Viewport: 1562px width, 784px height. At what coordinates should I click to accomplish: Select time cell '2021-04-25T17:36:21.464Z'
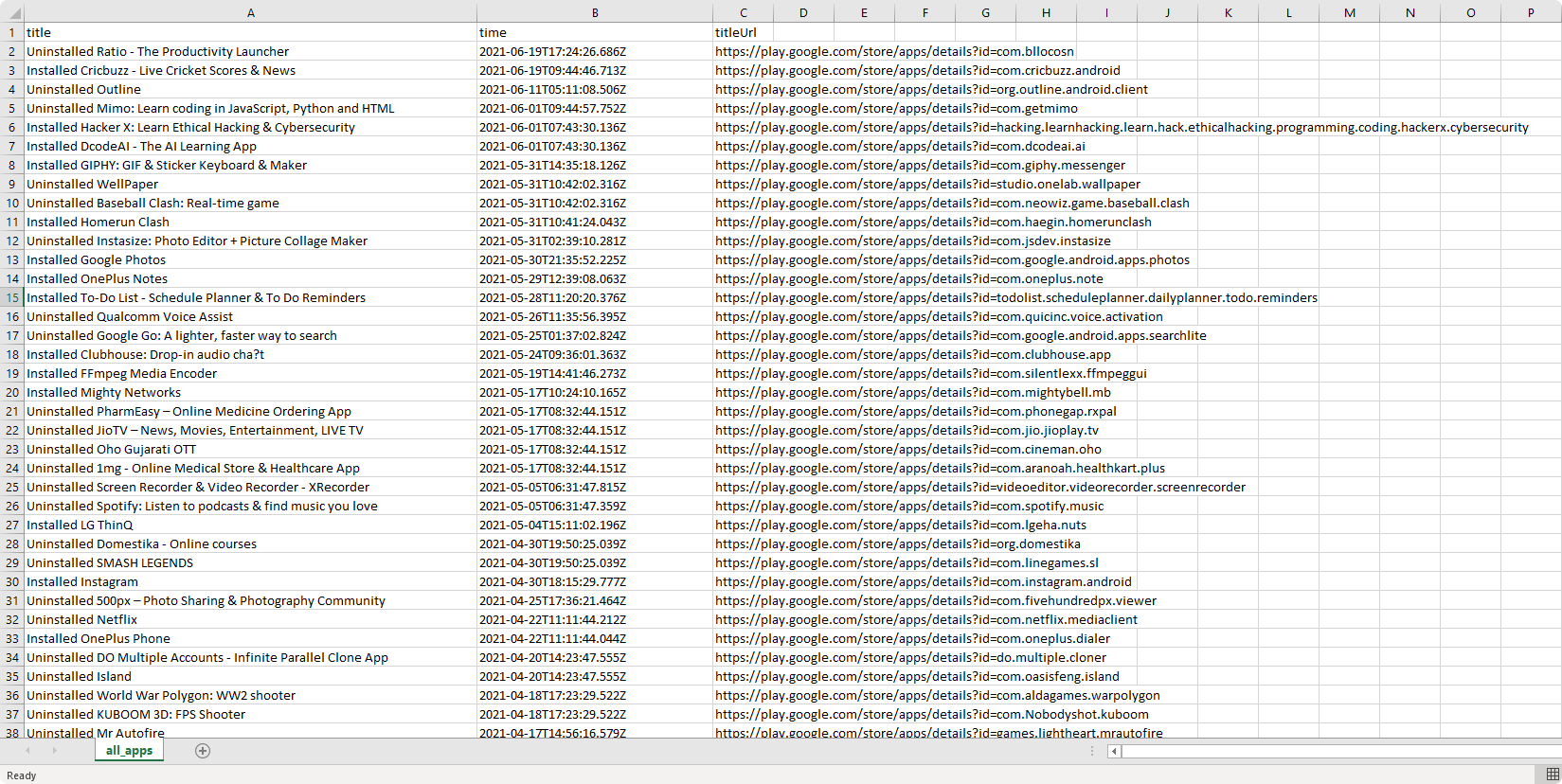coord(595,600)
